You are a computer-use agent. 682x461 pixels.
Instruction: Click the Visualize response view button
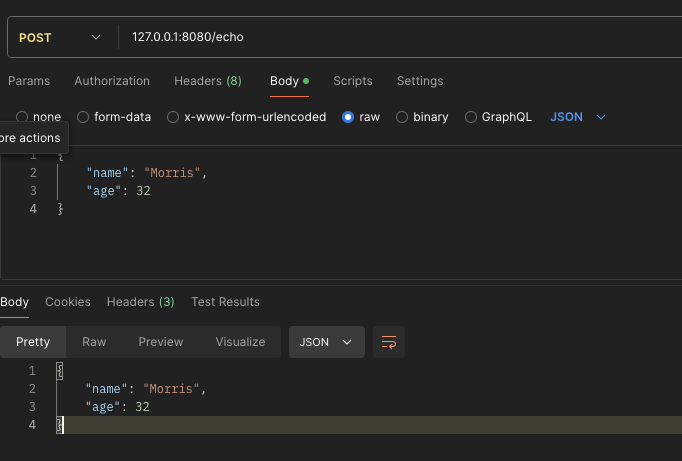click(240, 342)
